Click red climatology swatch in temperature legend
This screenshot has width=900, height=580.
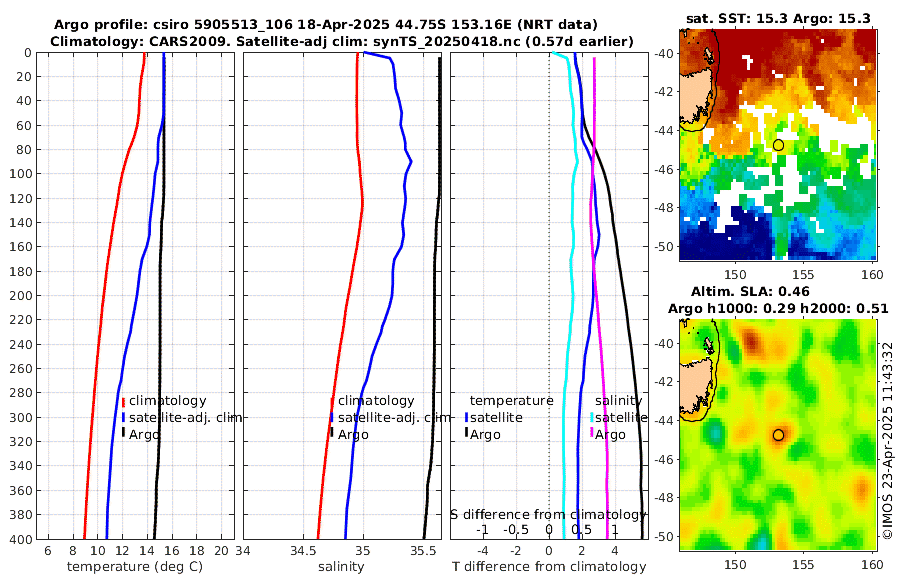pos(123,401)
